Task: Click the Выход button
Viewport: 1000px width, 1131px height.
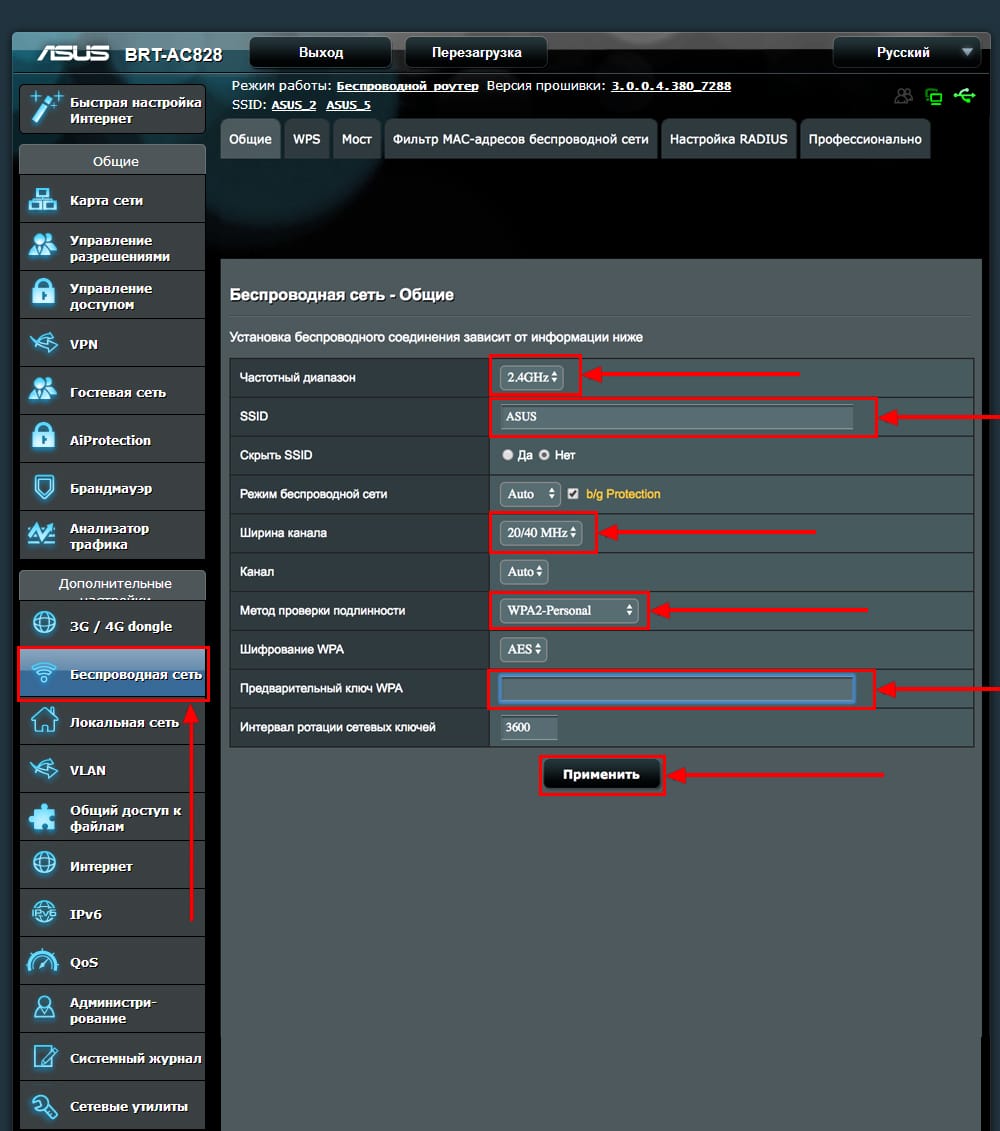Action: (x=321, y=53)
